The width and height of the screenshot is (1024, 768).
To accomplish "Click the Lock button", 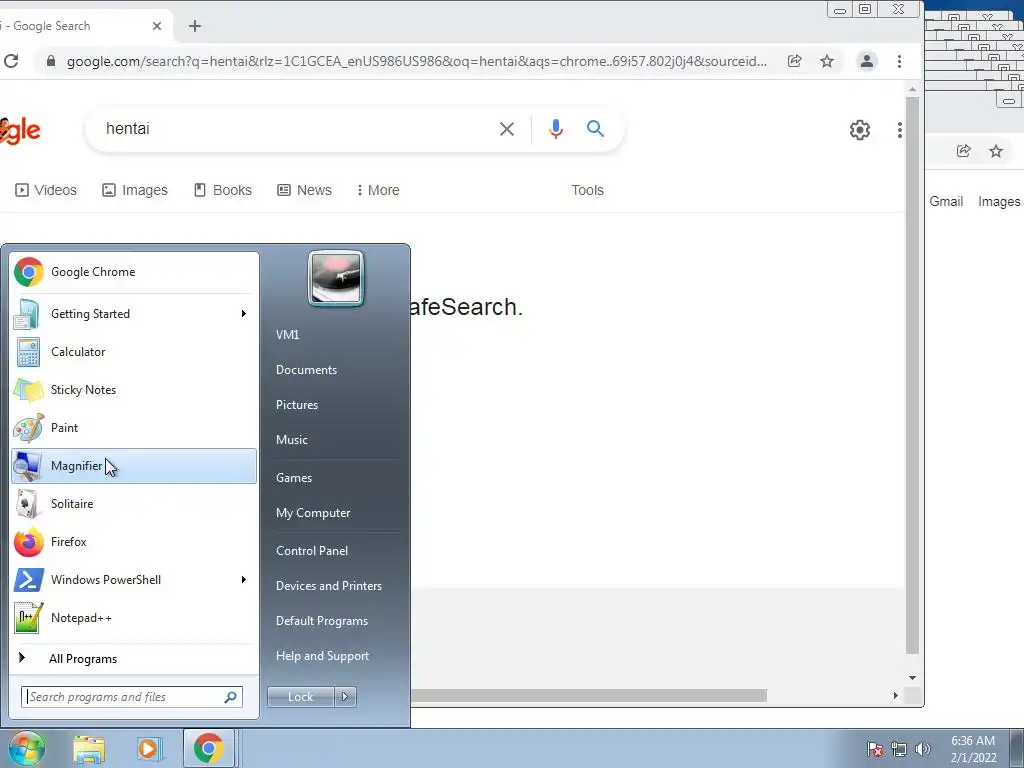I will (300, 697).
